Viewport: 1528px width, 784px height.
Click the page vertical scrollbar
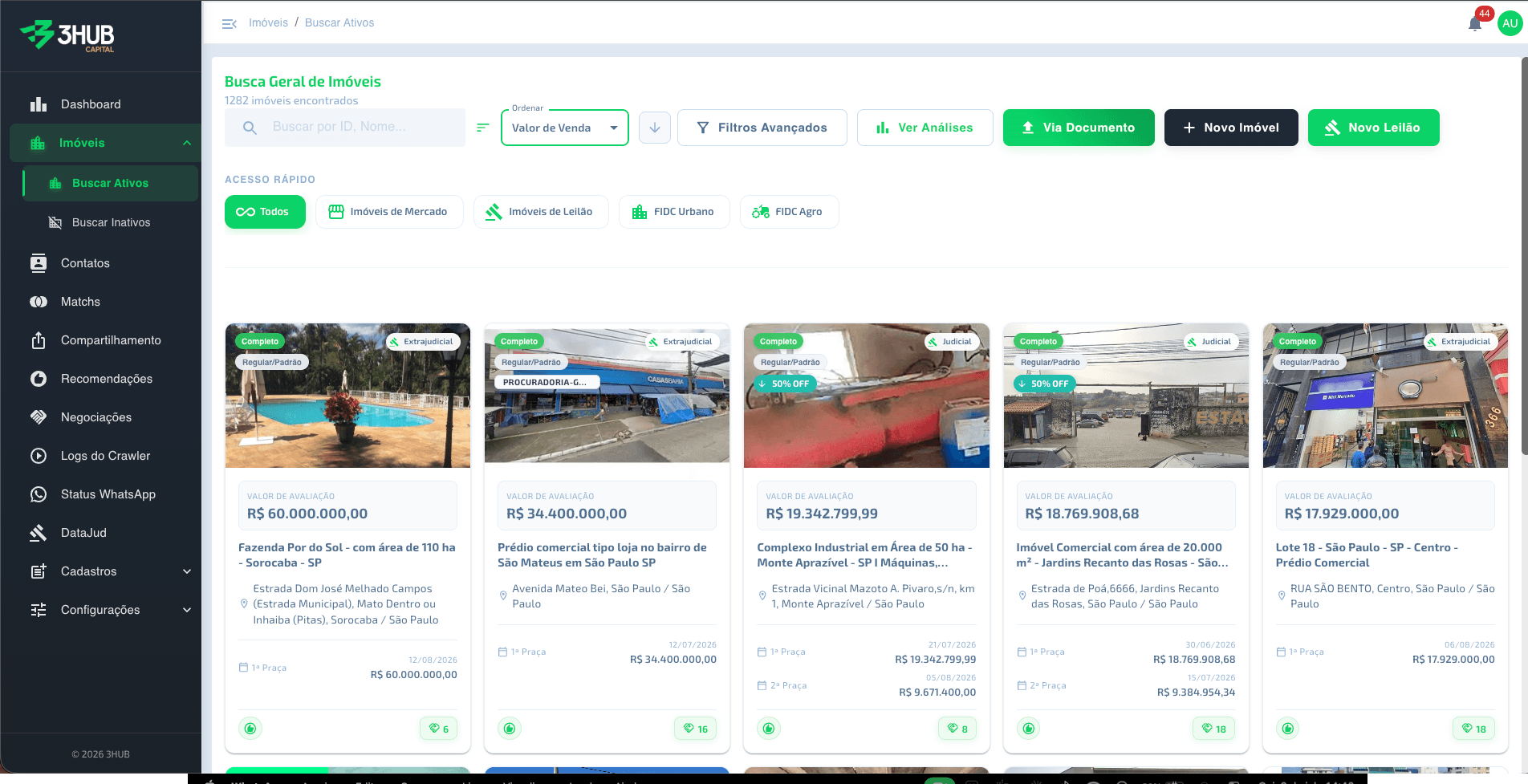click(1523, 255)
